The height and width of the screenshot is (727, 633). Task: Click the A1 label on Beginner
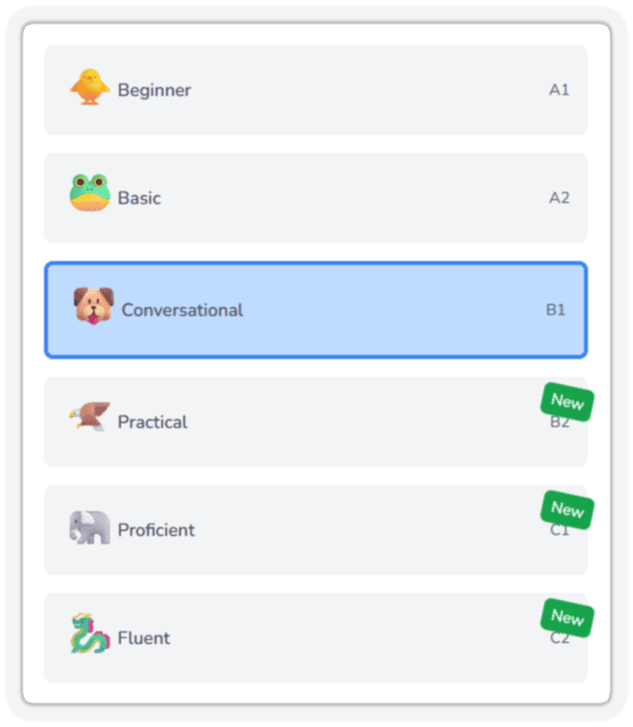(559, 90)
